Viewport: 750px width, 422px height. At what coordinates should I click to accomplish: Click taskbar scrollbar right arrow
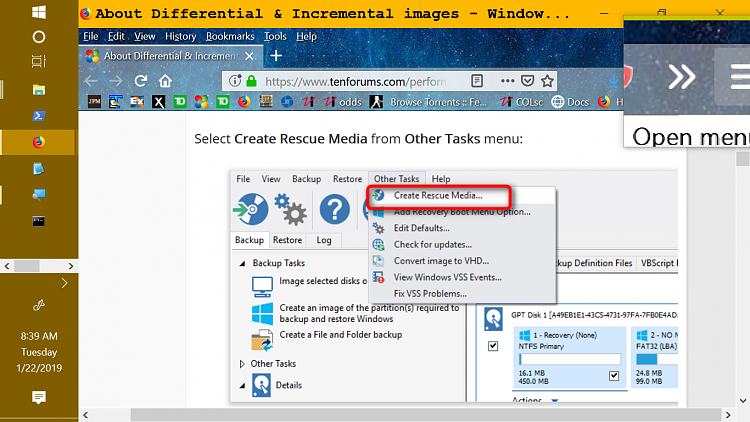click(71, 266)
